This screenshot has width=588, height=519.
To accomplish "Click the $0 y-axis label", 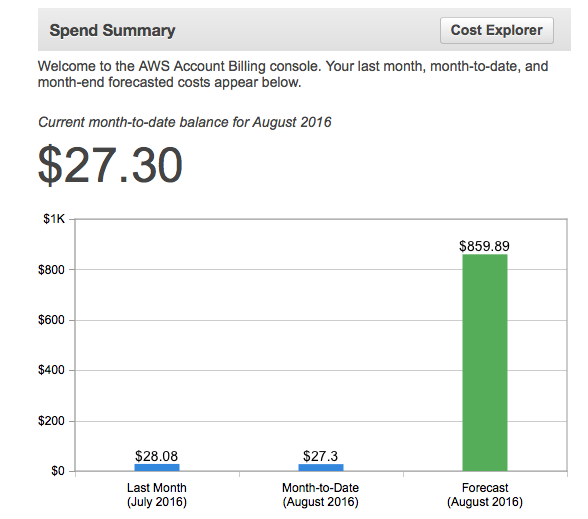I will click(x=58, y=471).
